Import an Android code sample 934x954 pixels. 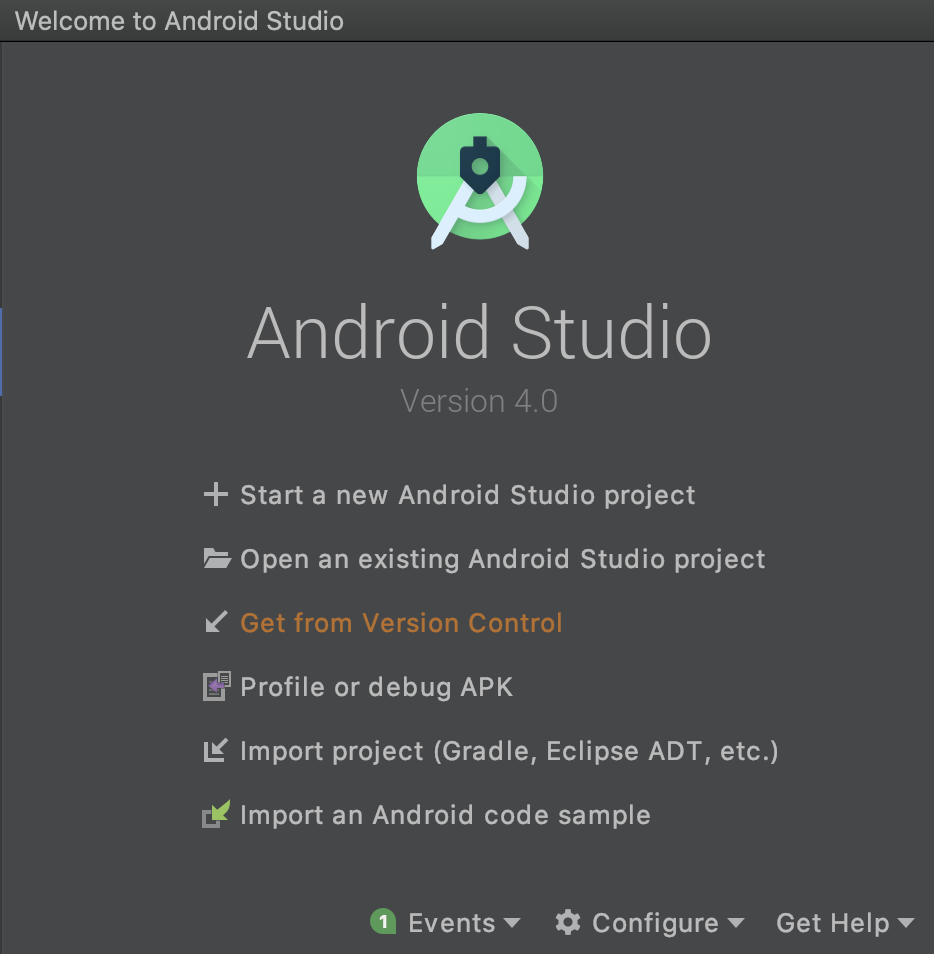(444, 814)
